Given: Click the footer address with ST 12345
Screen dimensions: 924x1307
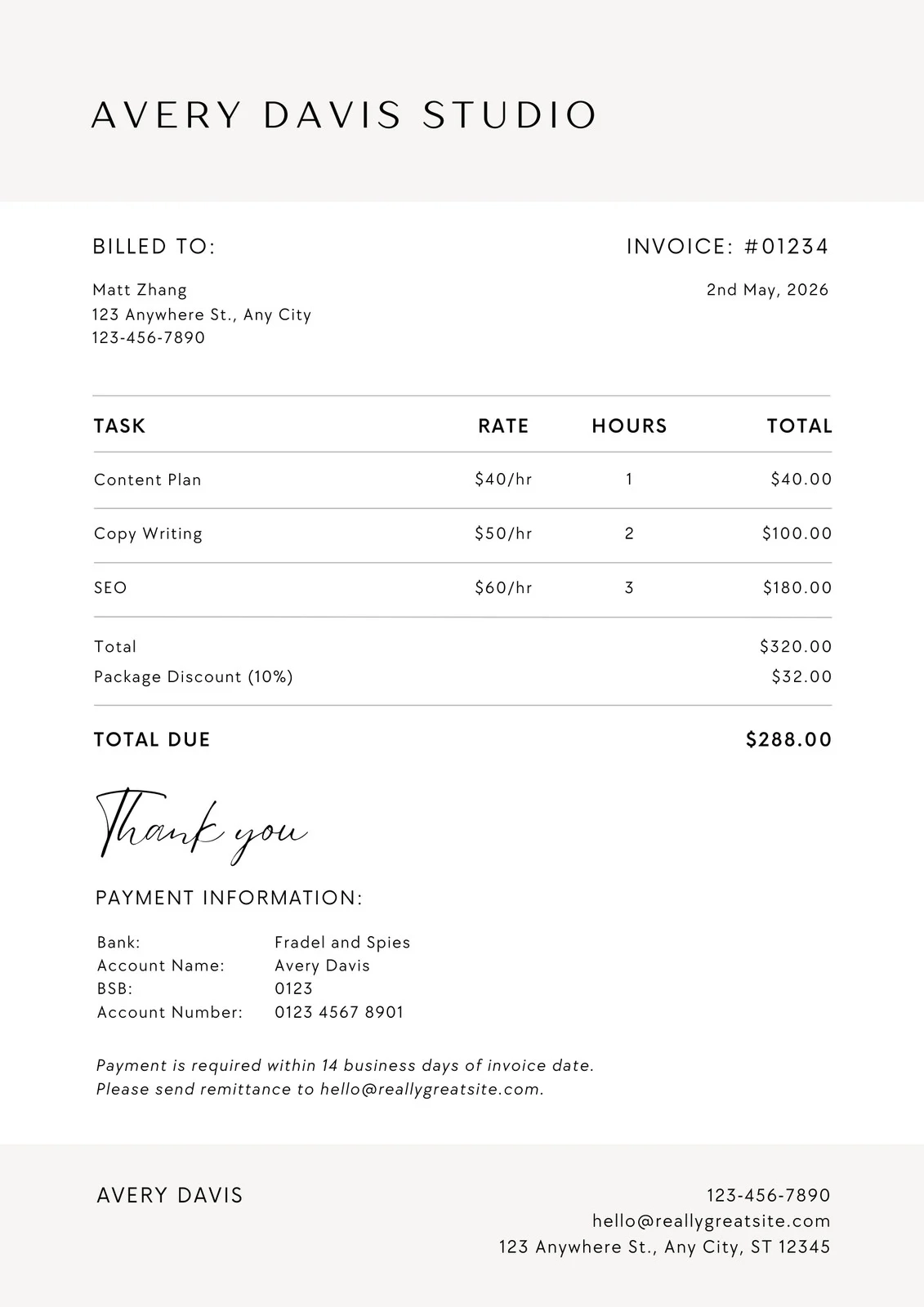Looking at the screenshot, I should pos(664,1247).
